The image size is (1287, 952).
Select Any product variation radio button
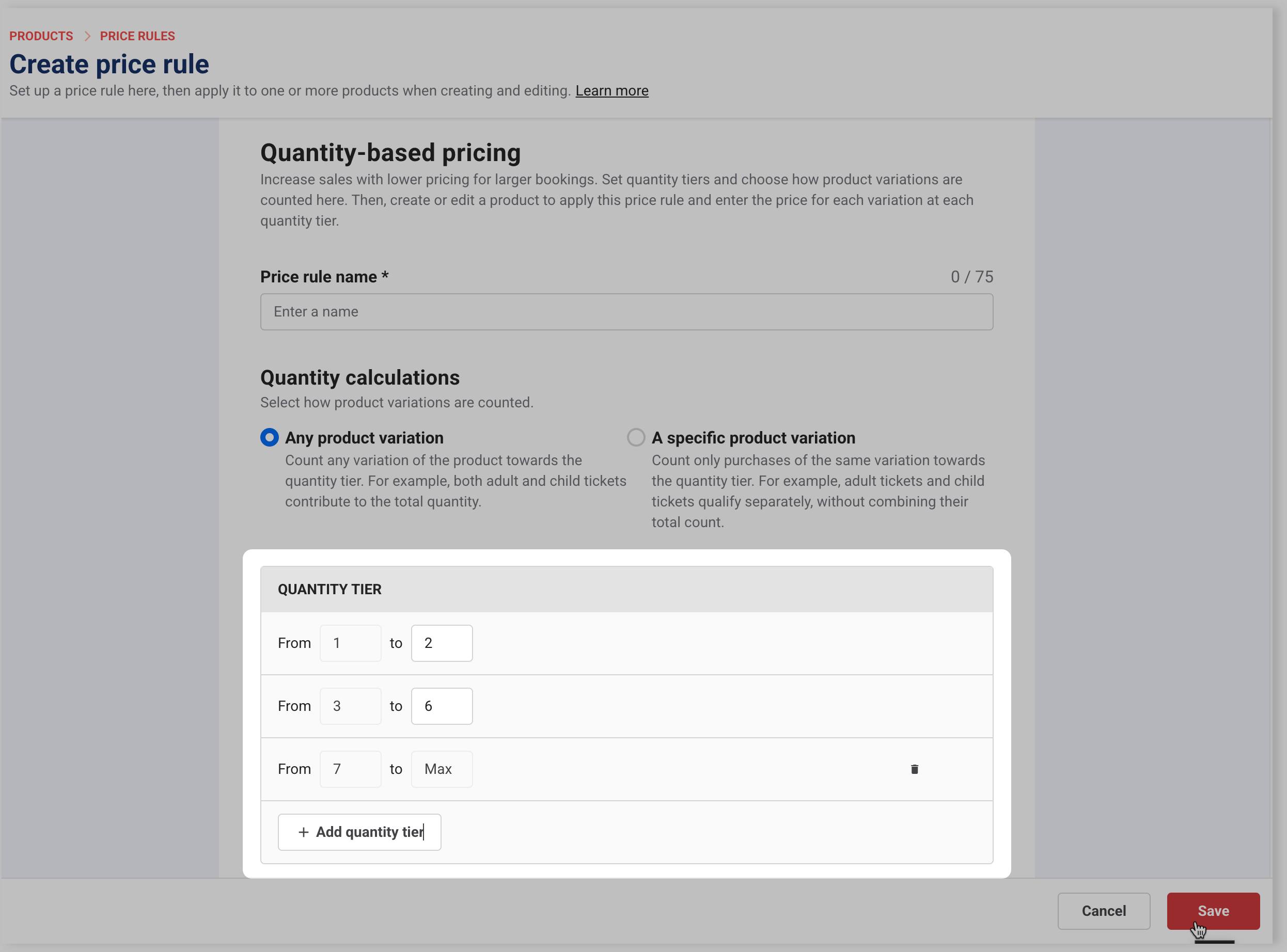(269, 437)
